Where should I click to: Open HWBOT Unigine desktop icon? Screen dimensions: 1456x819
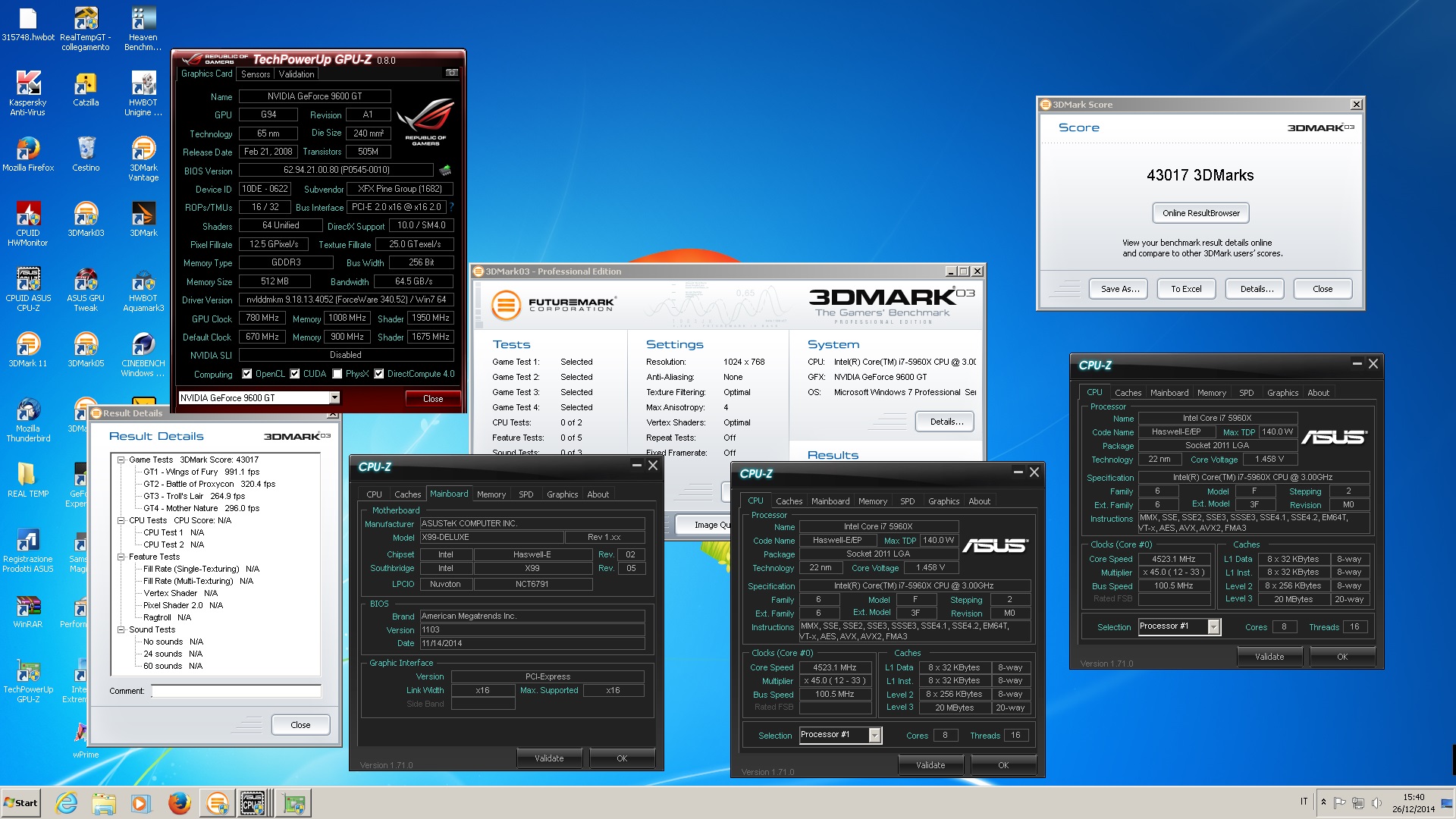[143, 94]
